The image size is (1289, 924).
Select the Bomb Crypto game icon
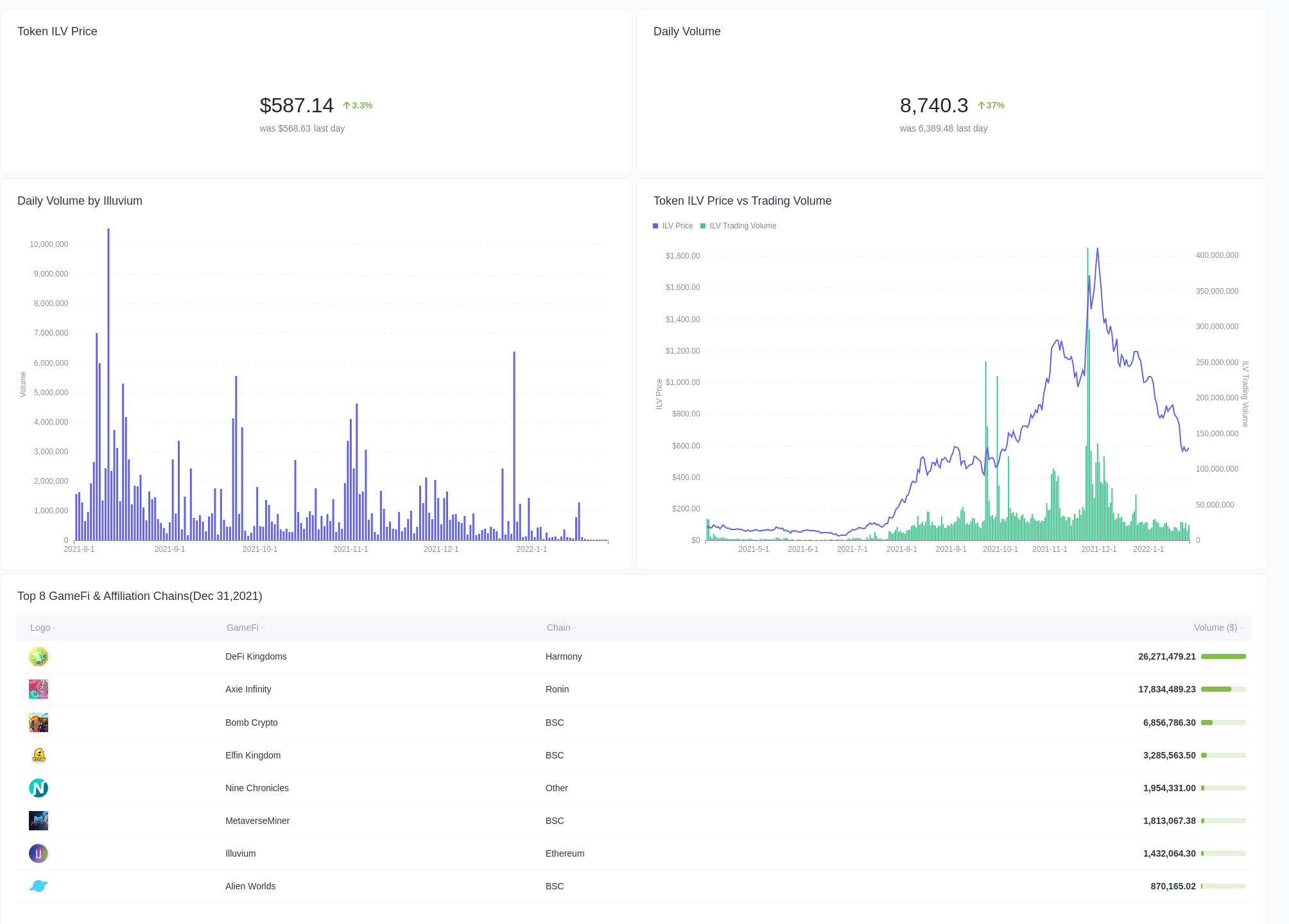click(x=39, y=722)
